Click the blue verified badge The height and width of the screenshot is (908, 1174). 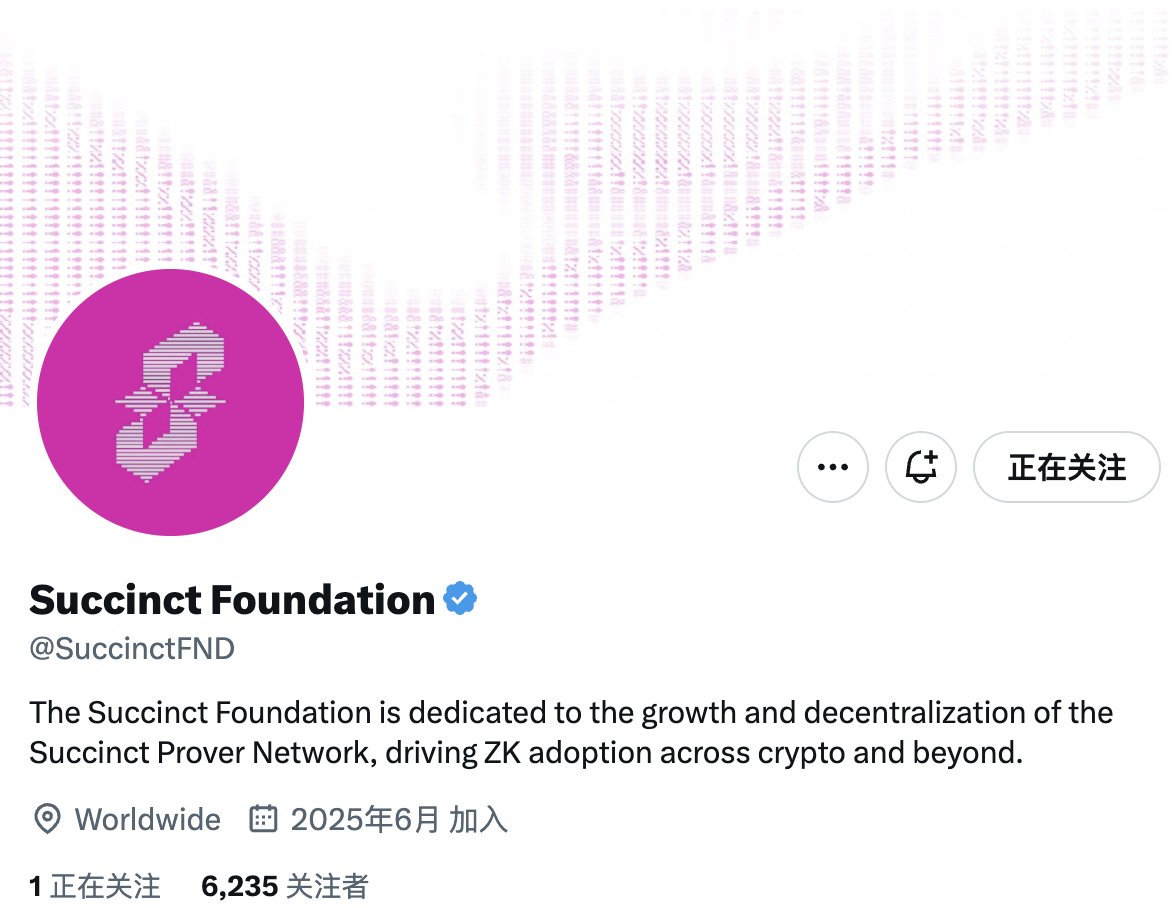[x=460, y=599]
